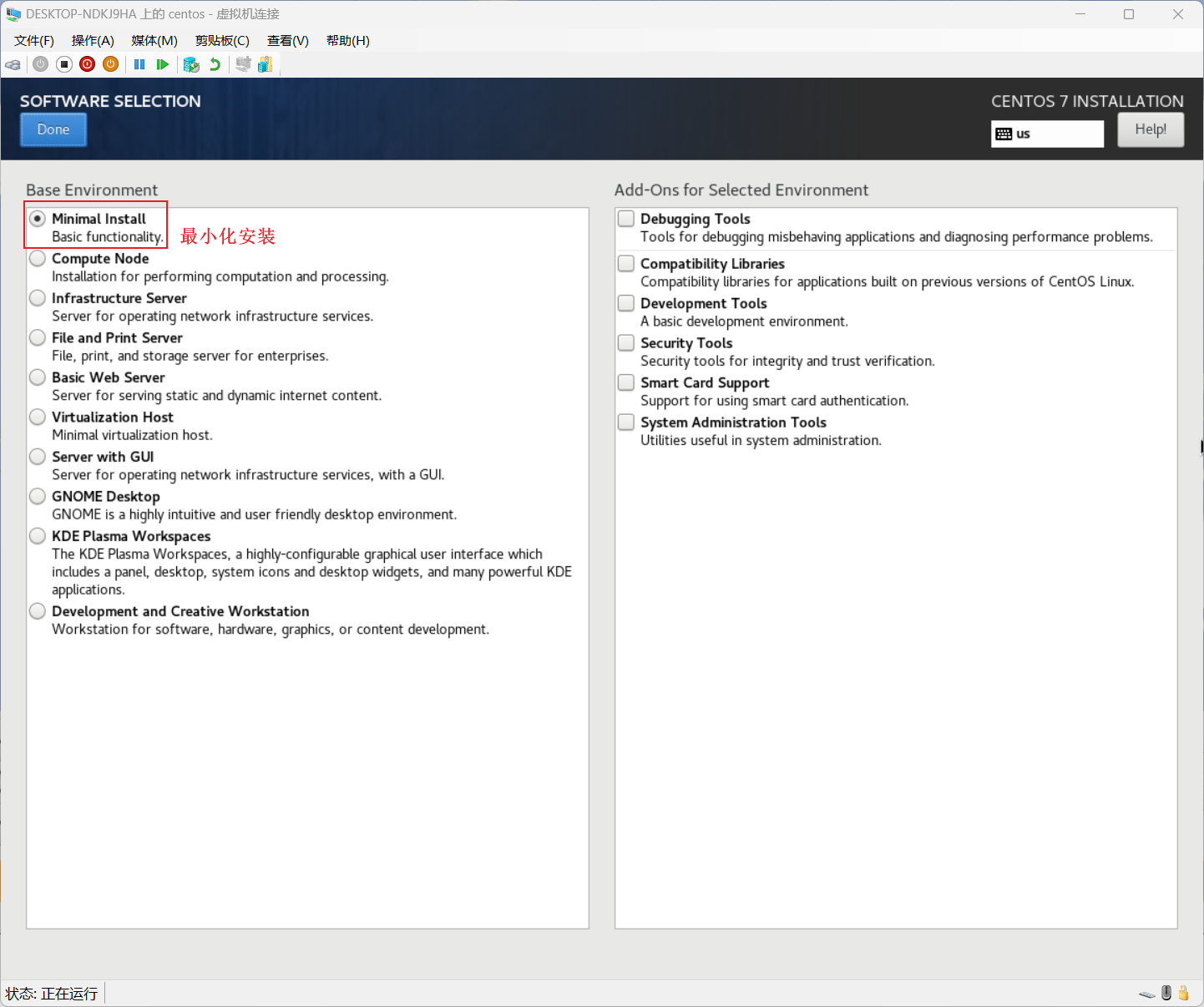Image resolution: width=1204 pixels, height=1007 pixels.
Task: Revert the VM with the green arrow icon
Action: point(215,64)
